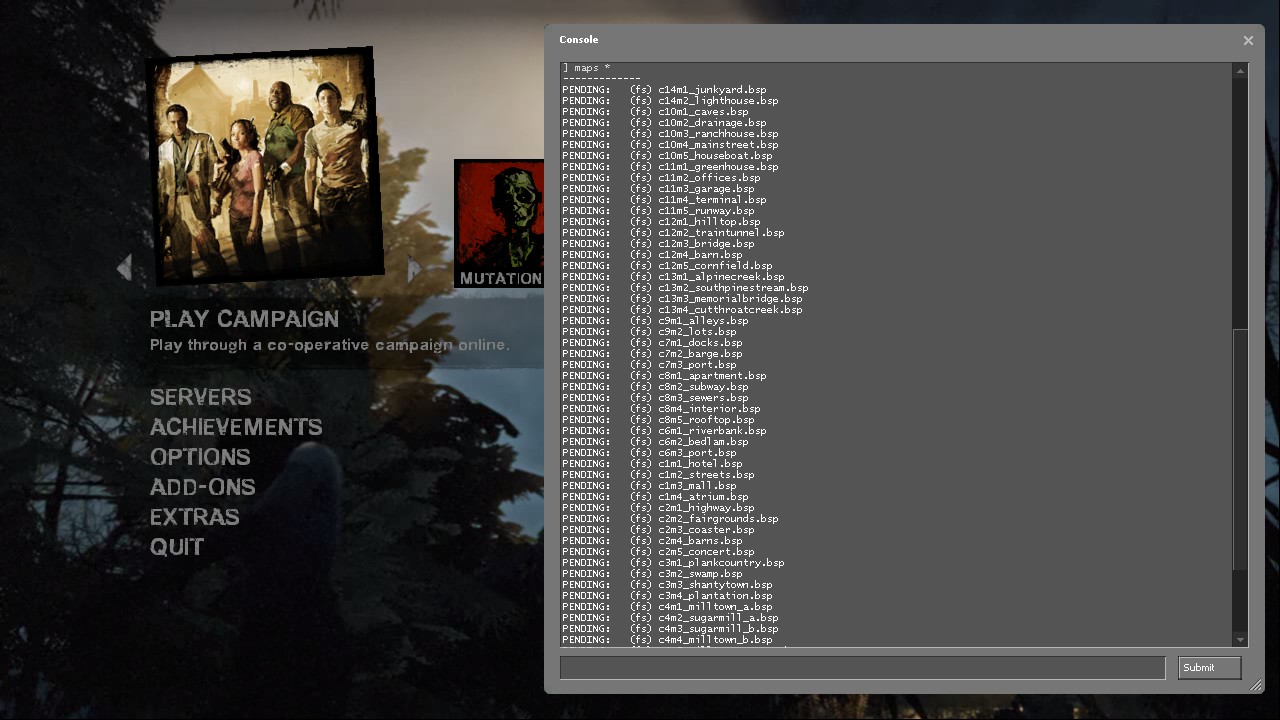Screen dimensions: 1280x720
Task: Click the c7m2_barge.bsp line
Action: (x=652, y=354)
